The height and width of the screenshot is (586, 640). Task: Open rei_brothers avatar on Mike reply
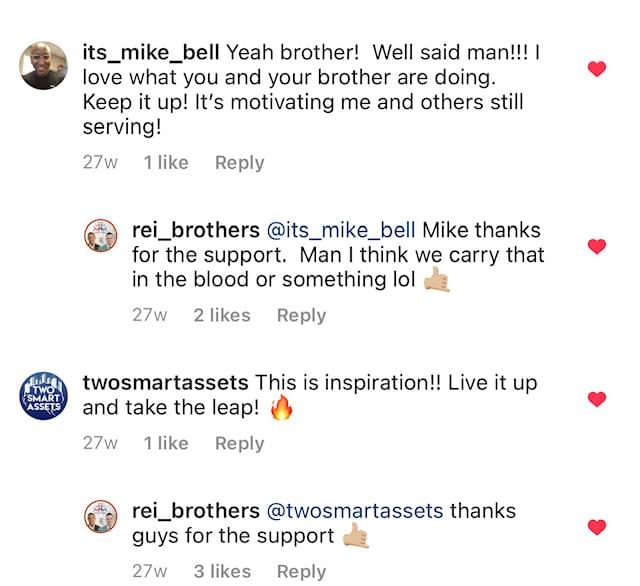pyautogui.click(x=101, y=235)
